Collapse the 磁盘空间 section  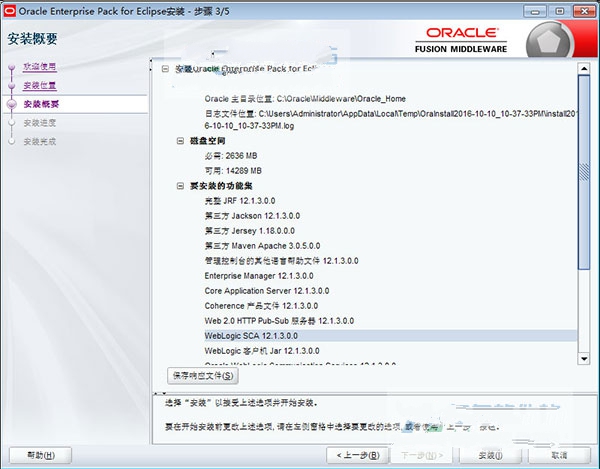[x=180, y=141]
